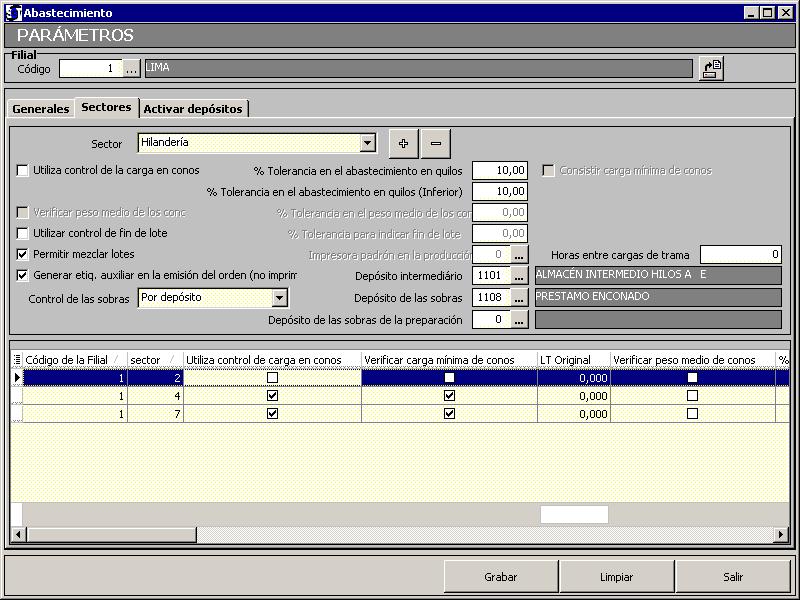The height and width of the screenshot is (600, 800).
Task: Click the icon button right of LIMA field
Action: pos(710,69)
